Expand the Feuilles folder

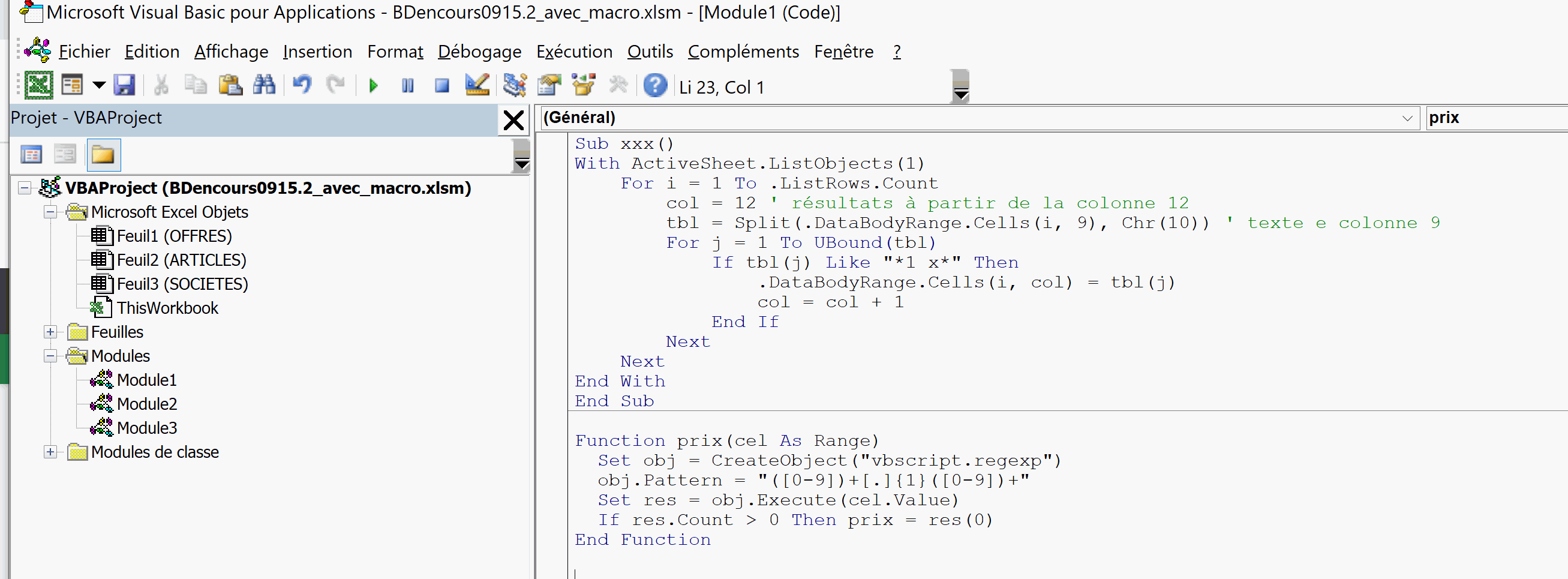(50, 332)
